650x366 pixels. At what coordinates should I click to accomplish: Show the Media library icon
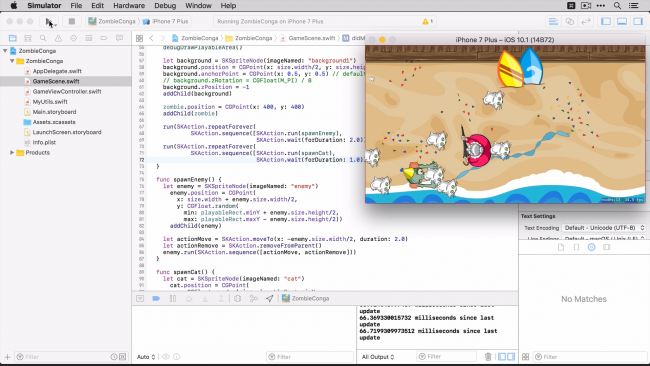607,247
